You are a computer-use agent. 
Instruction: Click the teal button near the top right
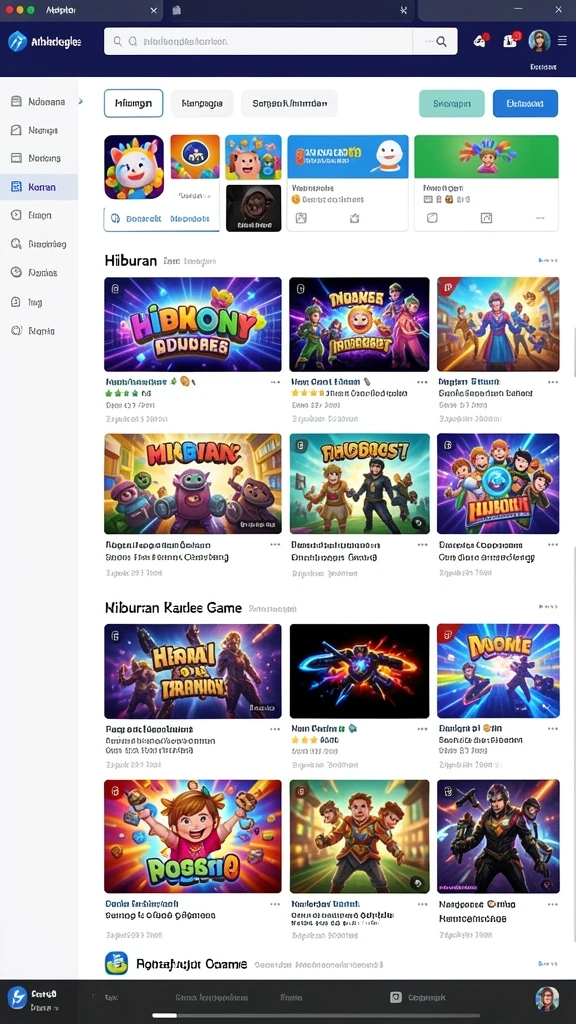[451, 103]
